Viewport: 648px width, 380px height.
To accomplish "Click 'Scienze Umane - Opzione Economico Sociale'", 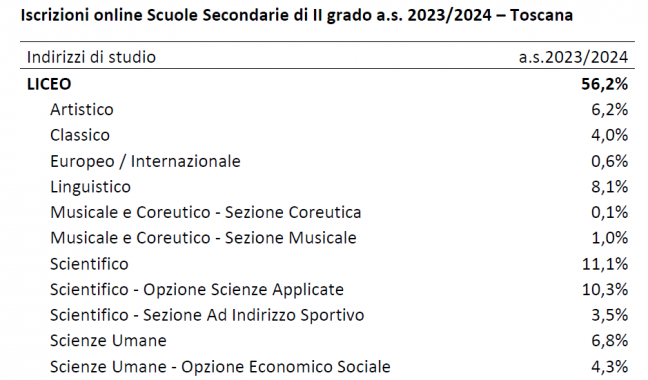I will pos(220,367).
